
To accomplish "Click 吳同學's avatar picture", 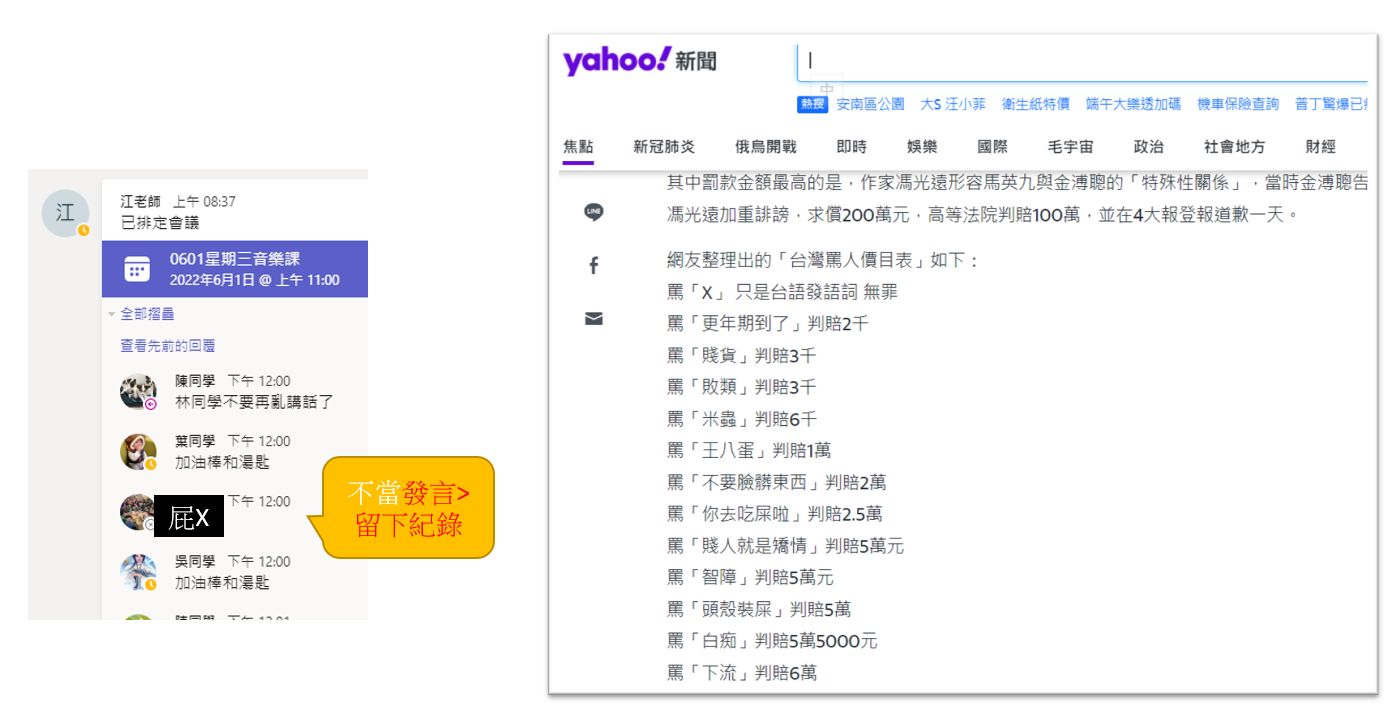I will [x=138, y=572].
